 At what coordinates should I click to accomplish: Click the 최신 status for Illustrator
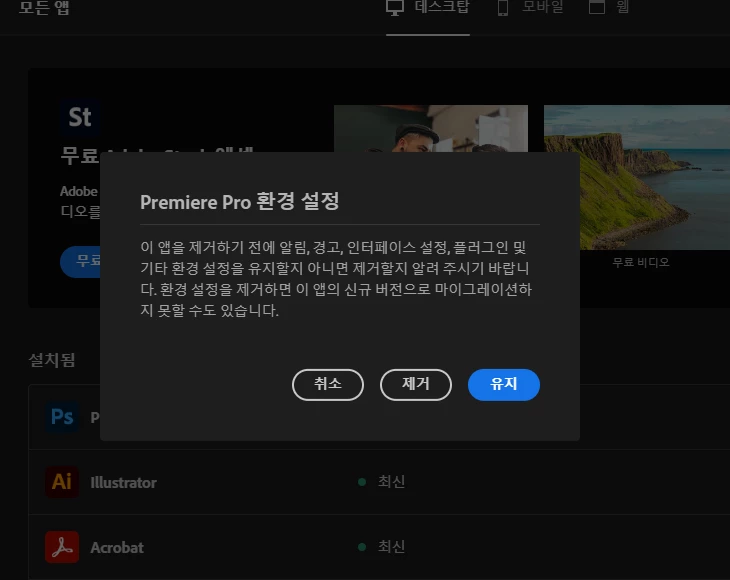click(x=391, y=482)
